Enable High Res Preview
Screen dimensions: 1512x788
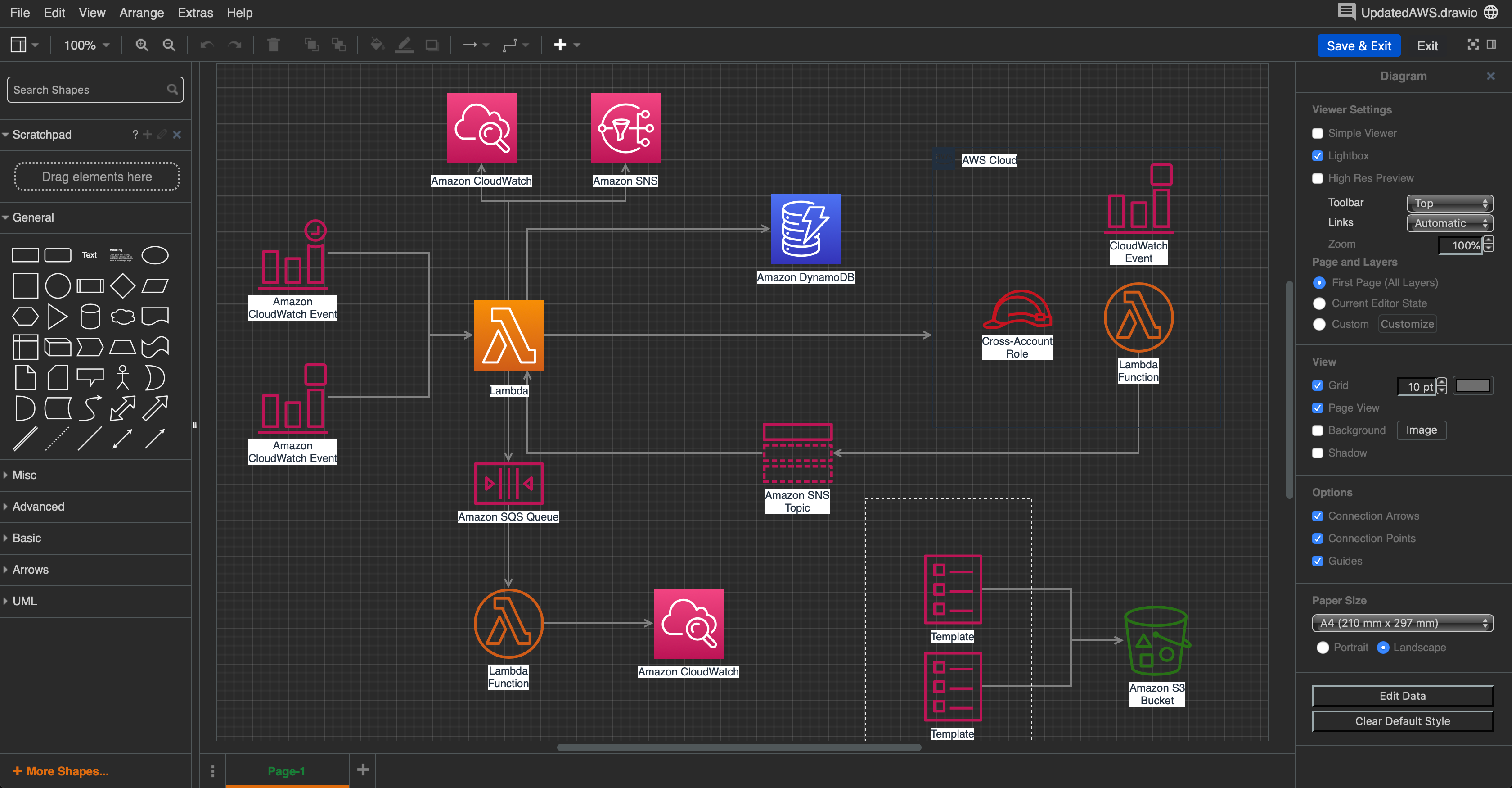1318,178
